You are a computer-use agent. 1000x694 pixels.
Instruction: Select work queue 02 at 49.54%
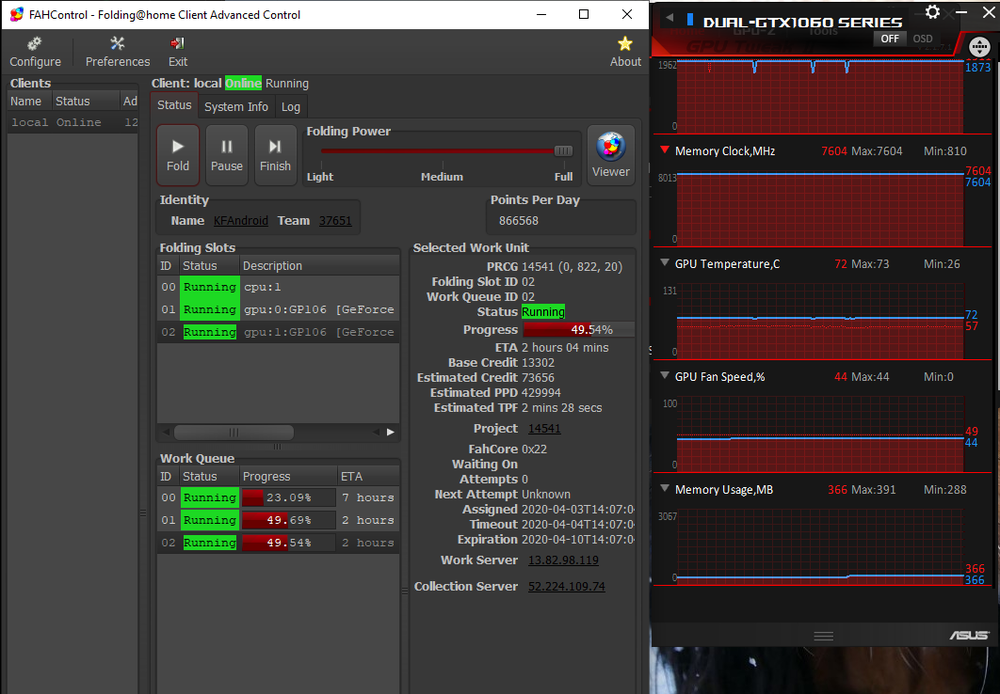[x=278, y=543]
